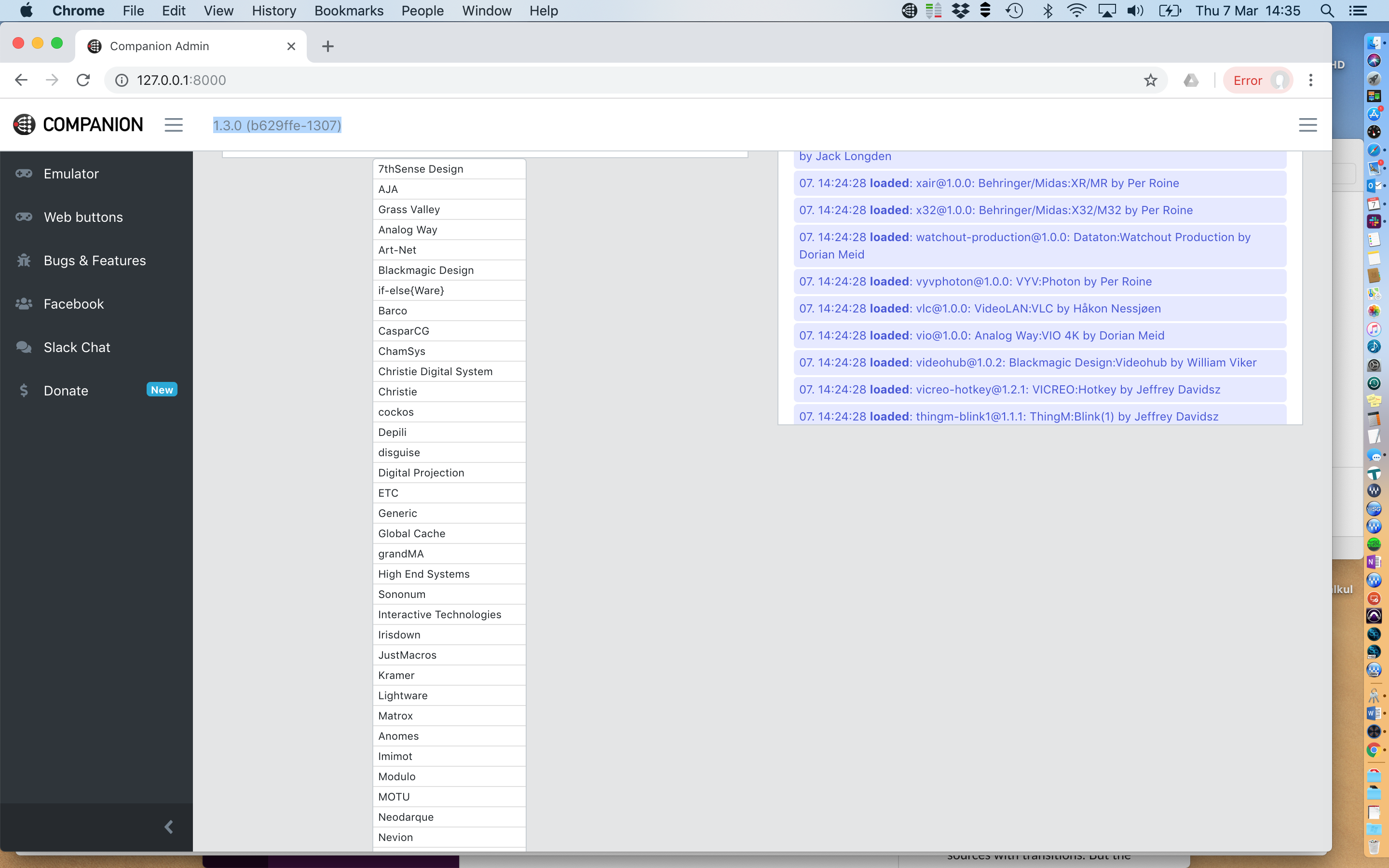Click the Companion logo
1389x868 pixels.
pyautogui.click(x=78, y=124)
